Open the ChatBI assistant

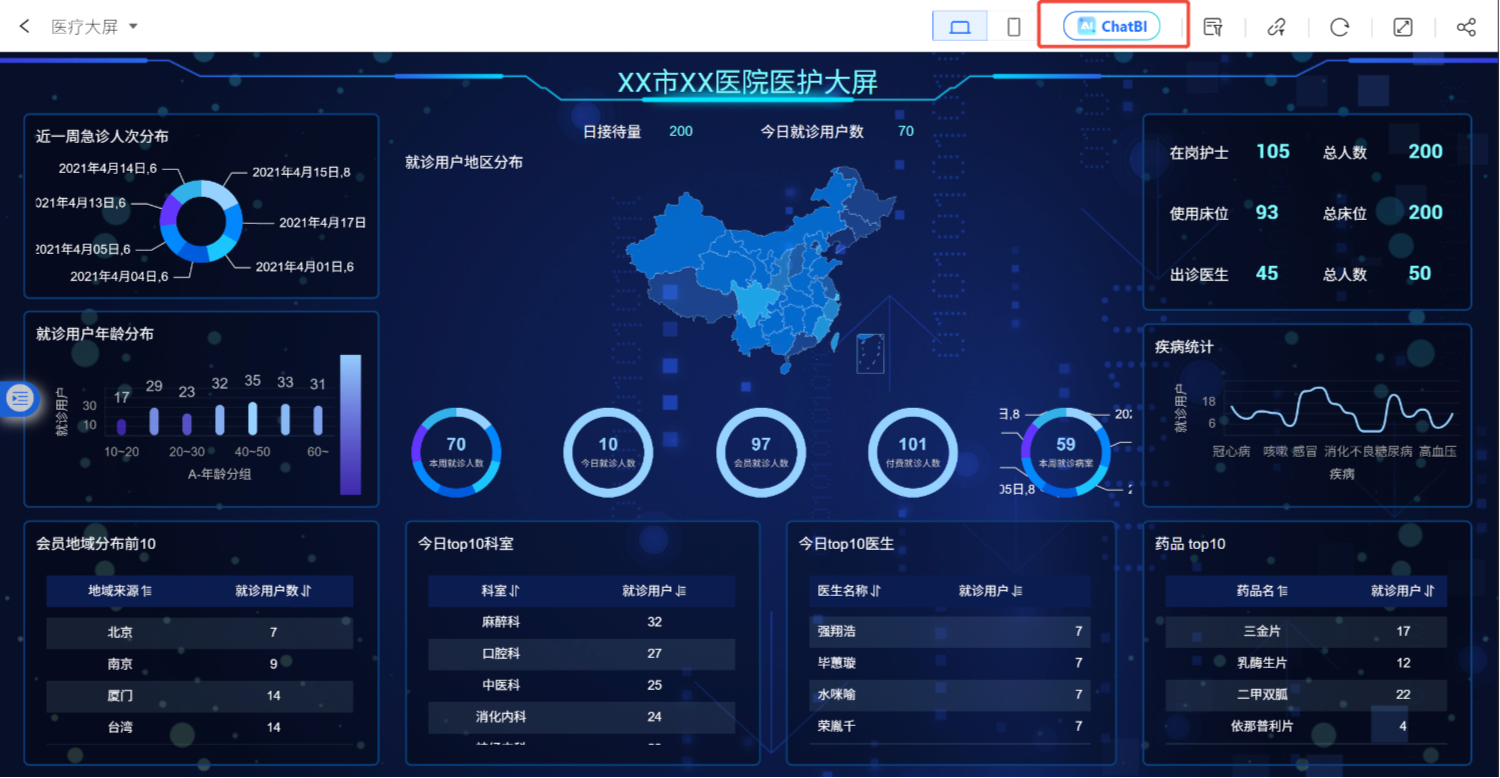click(x=1111, y=26)
